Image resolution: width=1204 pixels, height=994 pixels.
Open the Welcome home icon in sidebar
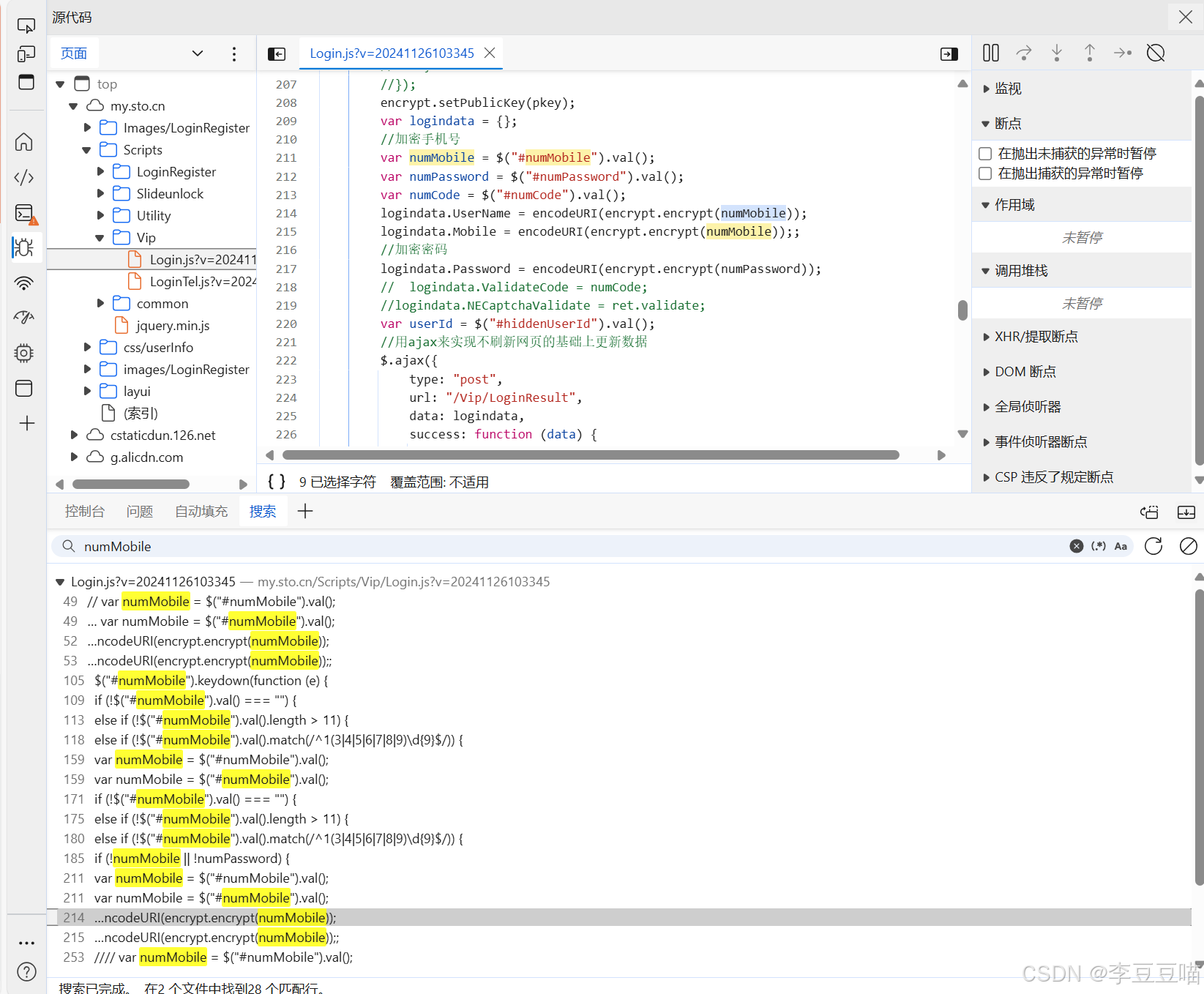[x=24, y=142]
